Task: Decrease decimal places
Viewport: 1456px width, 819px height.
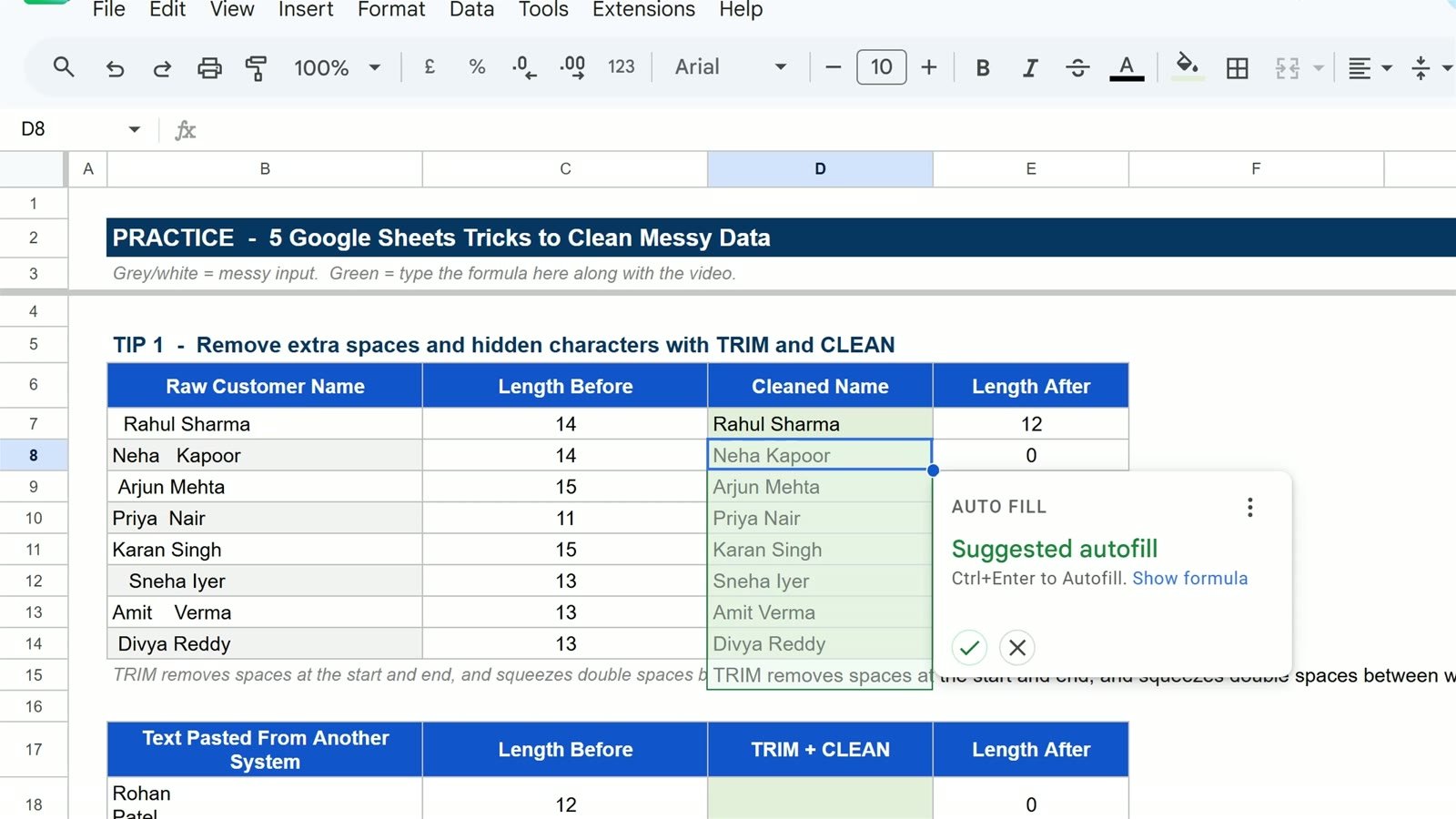Action: (x=524, y=67)
